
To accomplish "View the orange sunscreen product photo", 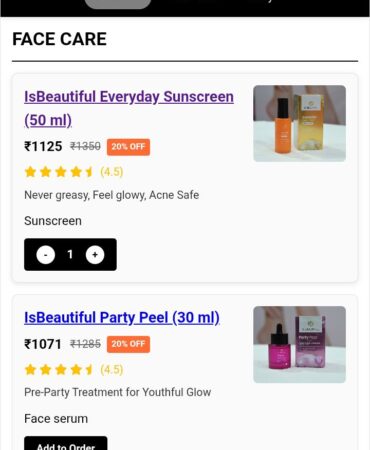I will [299, 123].
